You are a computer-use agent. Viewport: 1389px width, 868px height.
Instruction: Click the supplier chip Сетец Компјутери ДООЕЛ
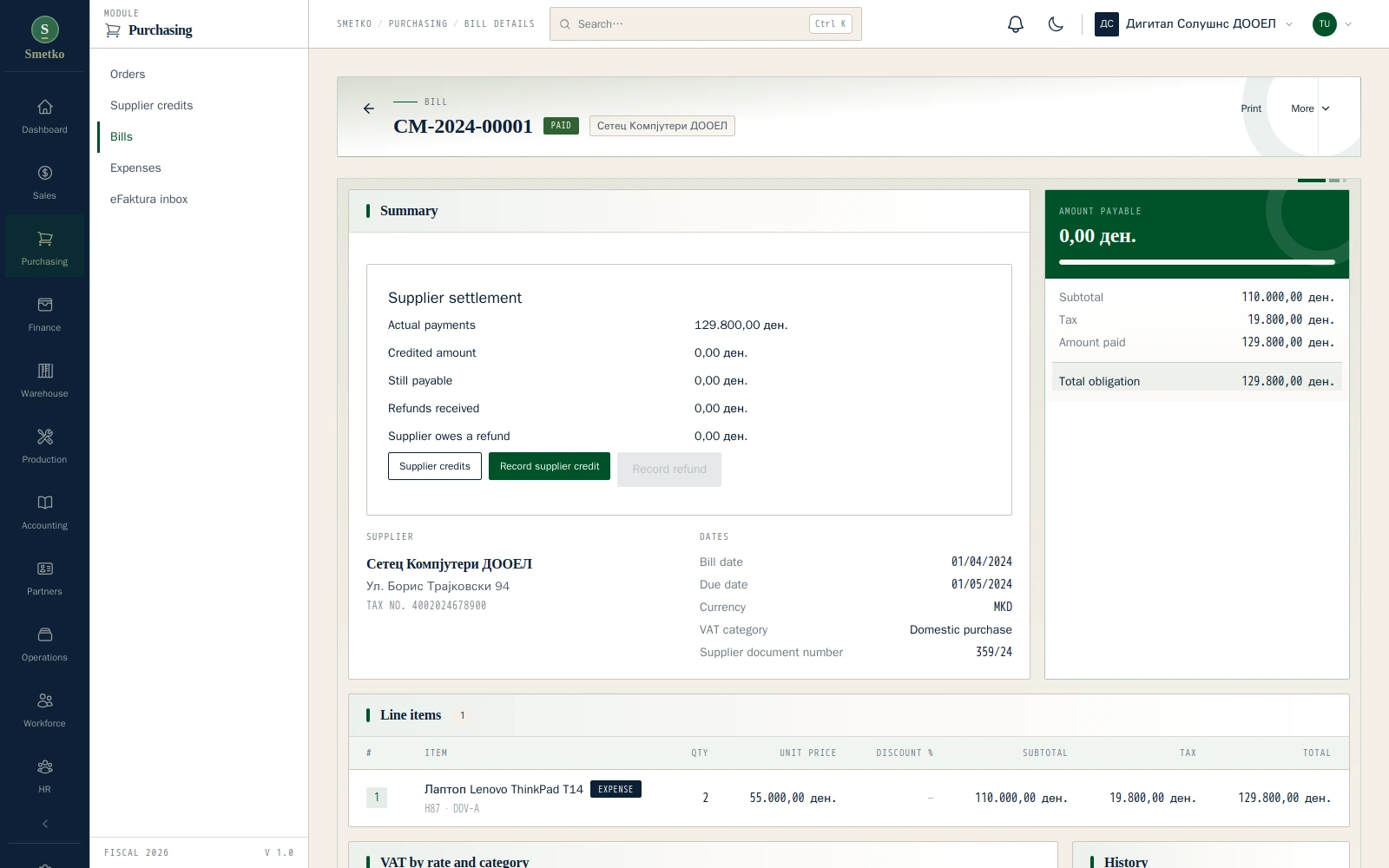coord(662,126)
